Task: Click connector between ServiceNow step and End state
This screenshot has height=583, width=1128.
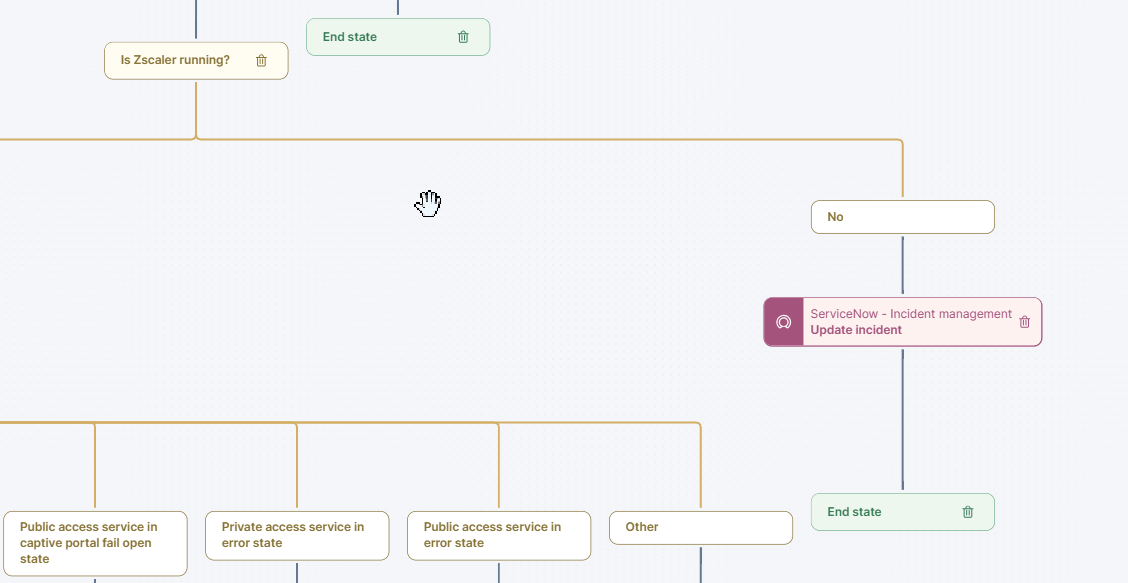Action: (902, 420)
